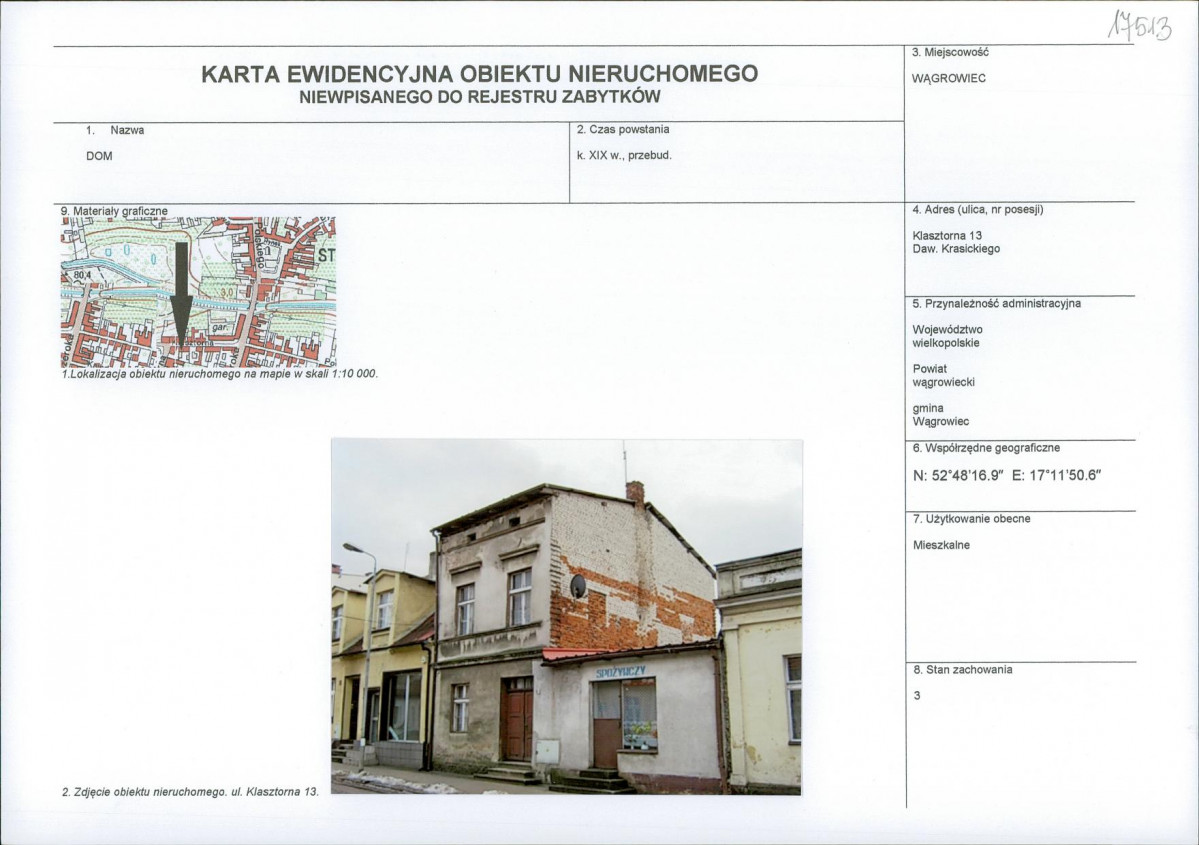Click the date value 'k. XIX w., przebud.'
Screen dimensions: 1199x845
click(624, 155)
